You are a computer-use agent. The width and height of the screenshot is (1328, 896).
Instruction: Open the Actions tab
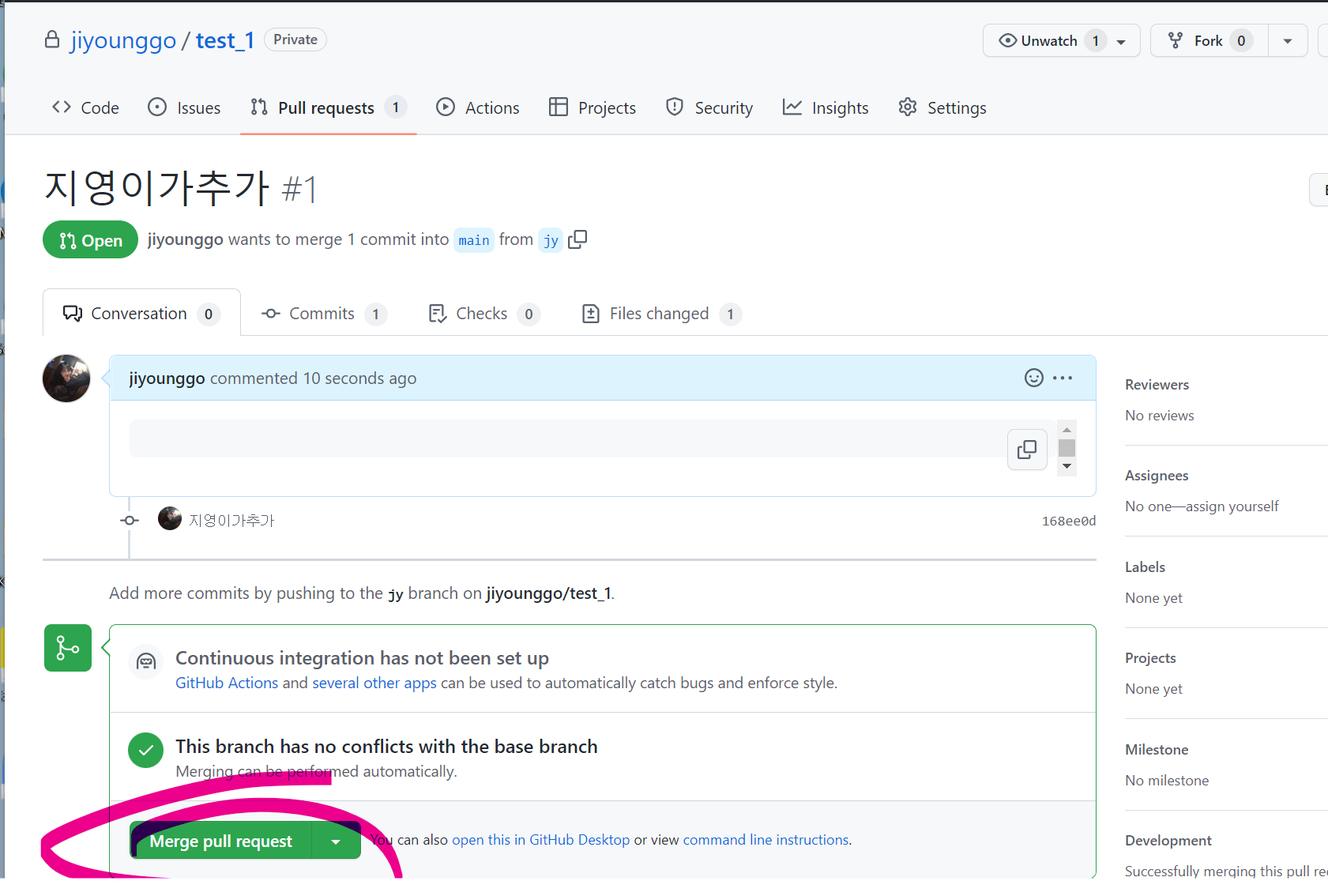(x=478, y=107)
